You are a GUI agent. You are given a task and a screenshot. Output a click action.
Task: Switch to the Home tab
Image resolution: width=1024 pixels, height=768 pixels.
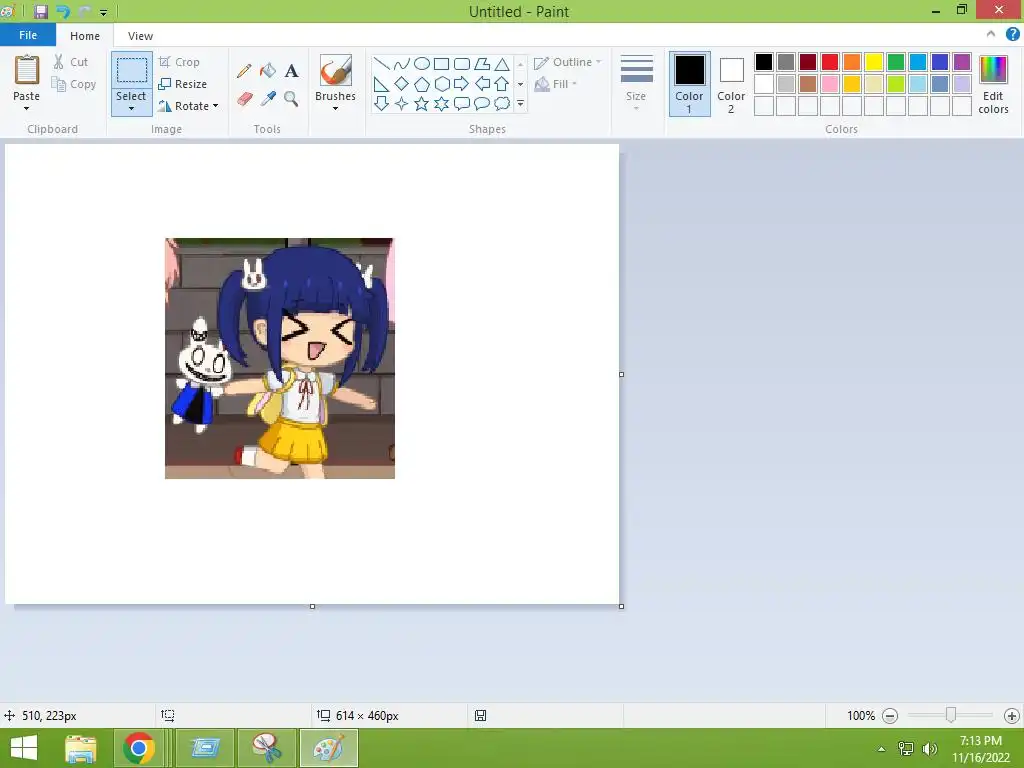tap(85, 36)
